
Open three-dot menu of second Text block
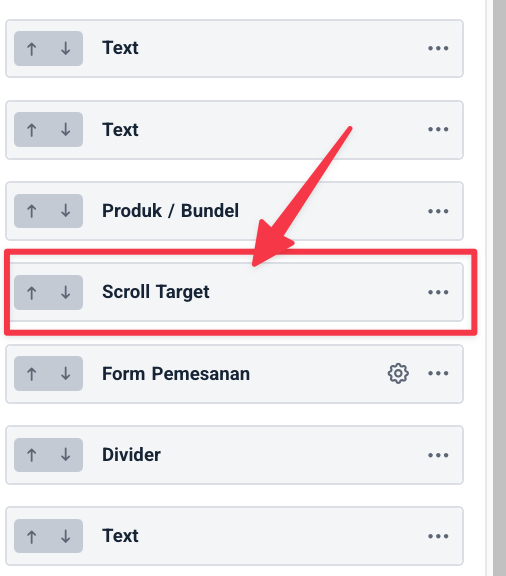click(x=438, y=129)
